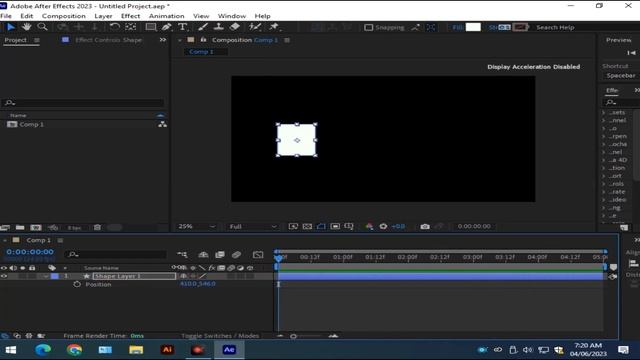Toggle the Position stopwatch keyframe
640x360 pixels.
click(77, 284)
